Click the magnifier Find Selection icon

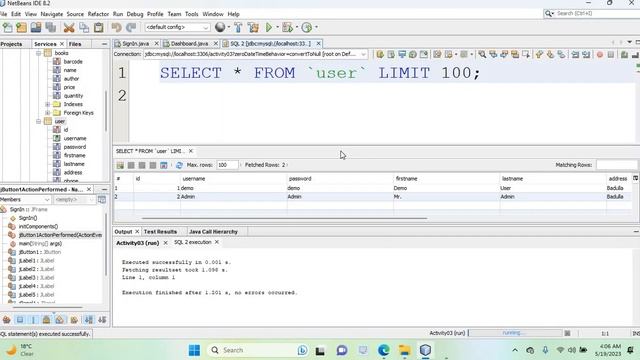point(482,54)
